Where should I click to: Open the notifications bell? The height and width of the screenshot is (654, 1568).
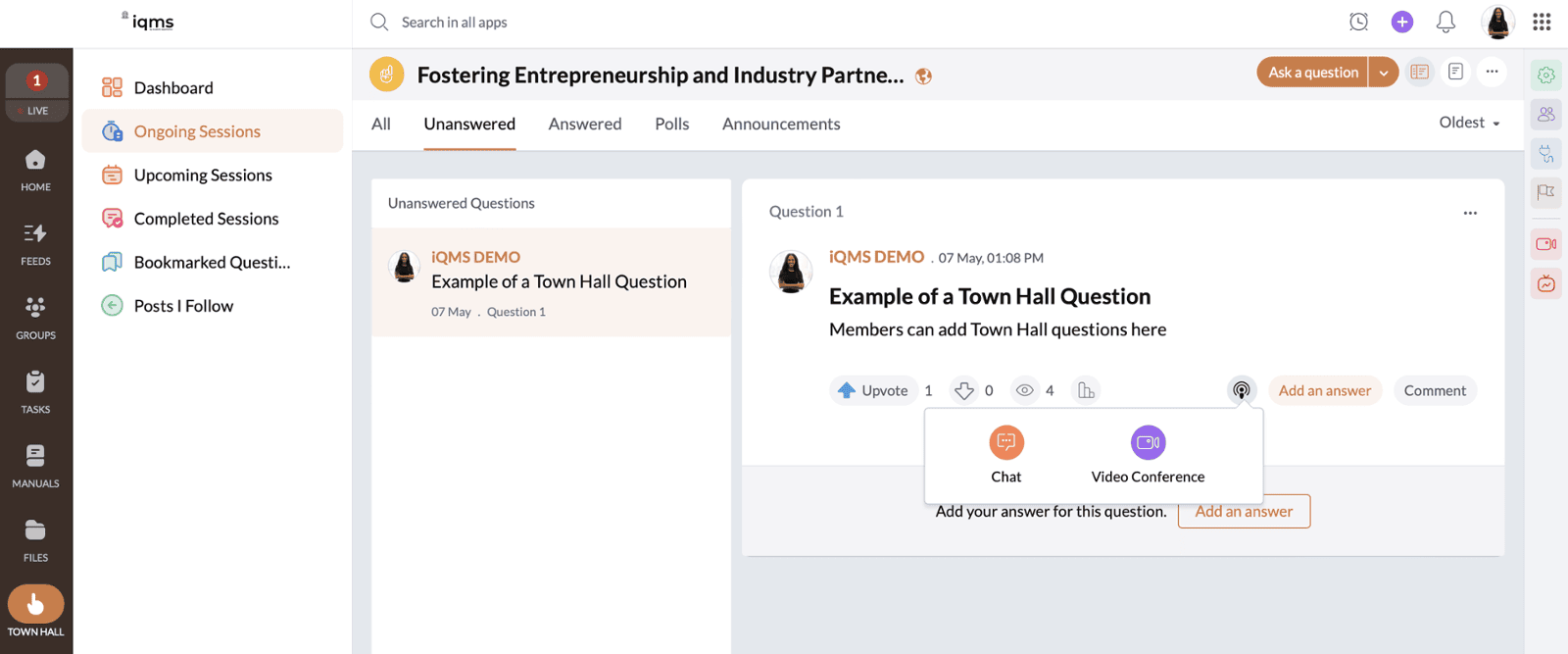[x=1445, y=22]
